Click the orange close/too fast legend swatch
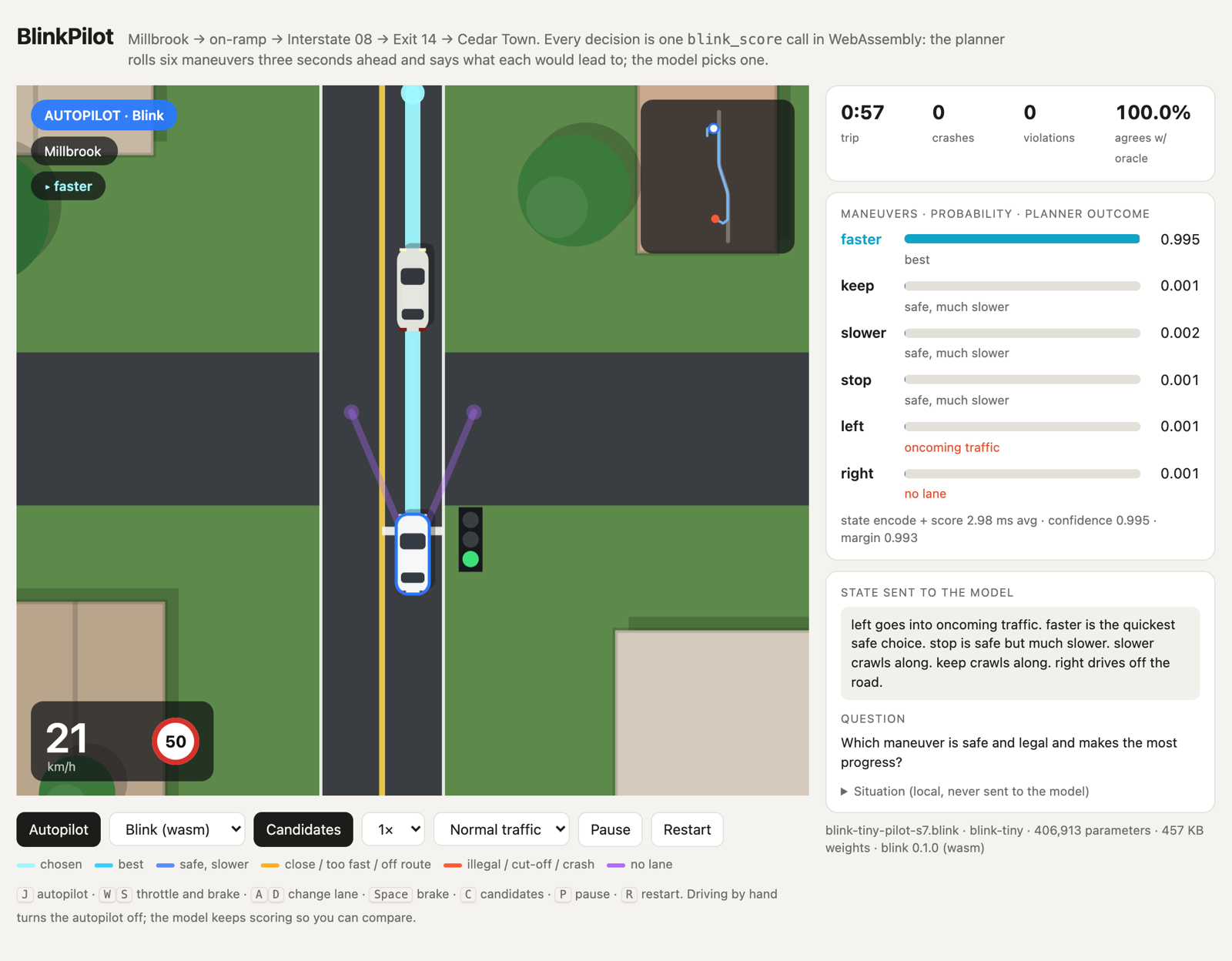Image resolution: width=1232 pixels, height=961 pixels. coord(270,865)
